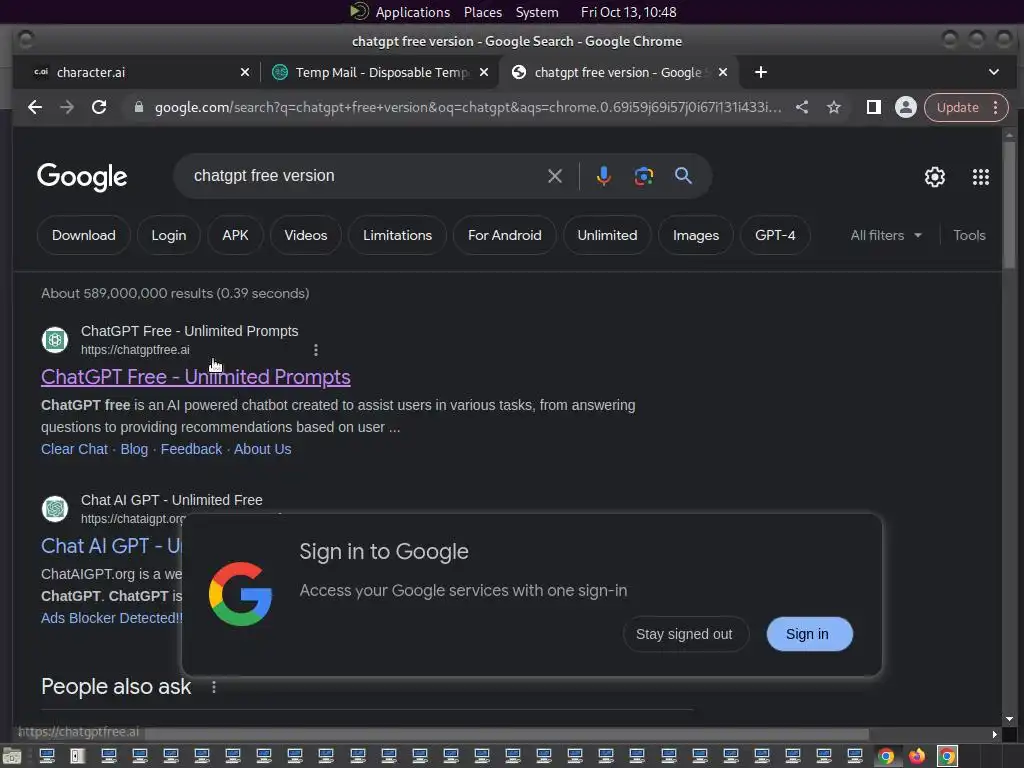The height and width of the screenshot is (768, 1024).
Task: Select the GPT-4 filter chip
Action: [775, 235]
